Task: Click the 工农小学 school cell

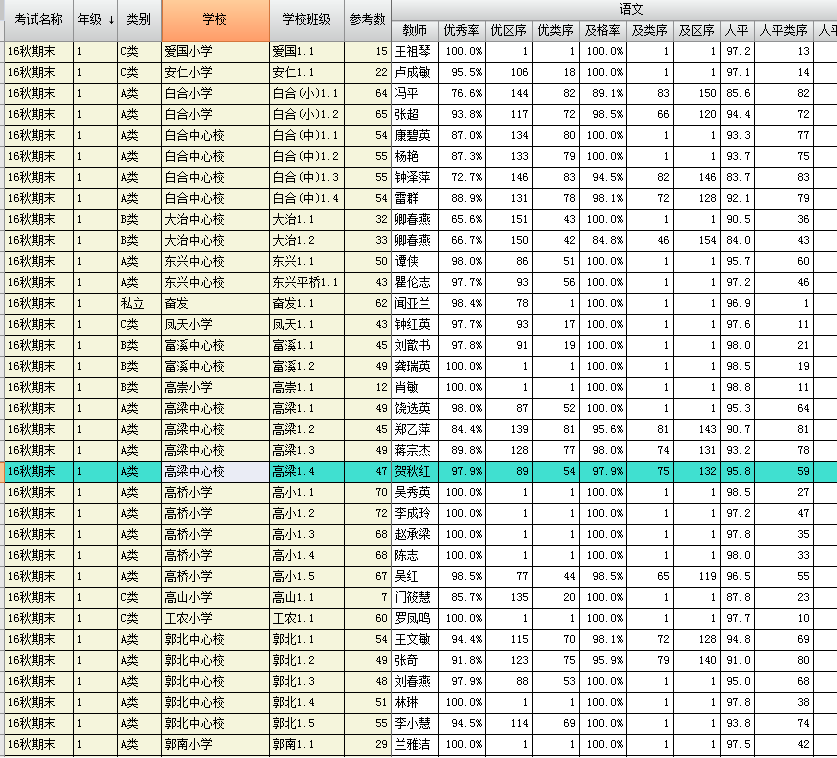Action: [x=214, y=619]
